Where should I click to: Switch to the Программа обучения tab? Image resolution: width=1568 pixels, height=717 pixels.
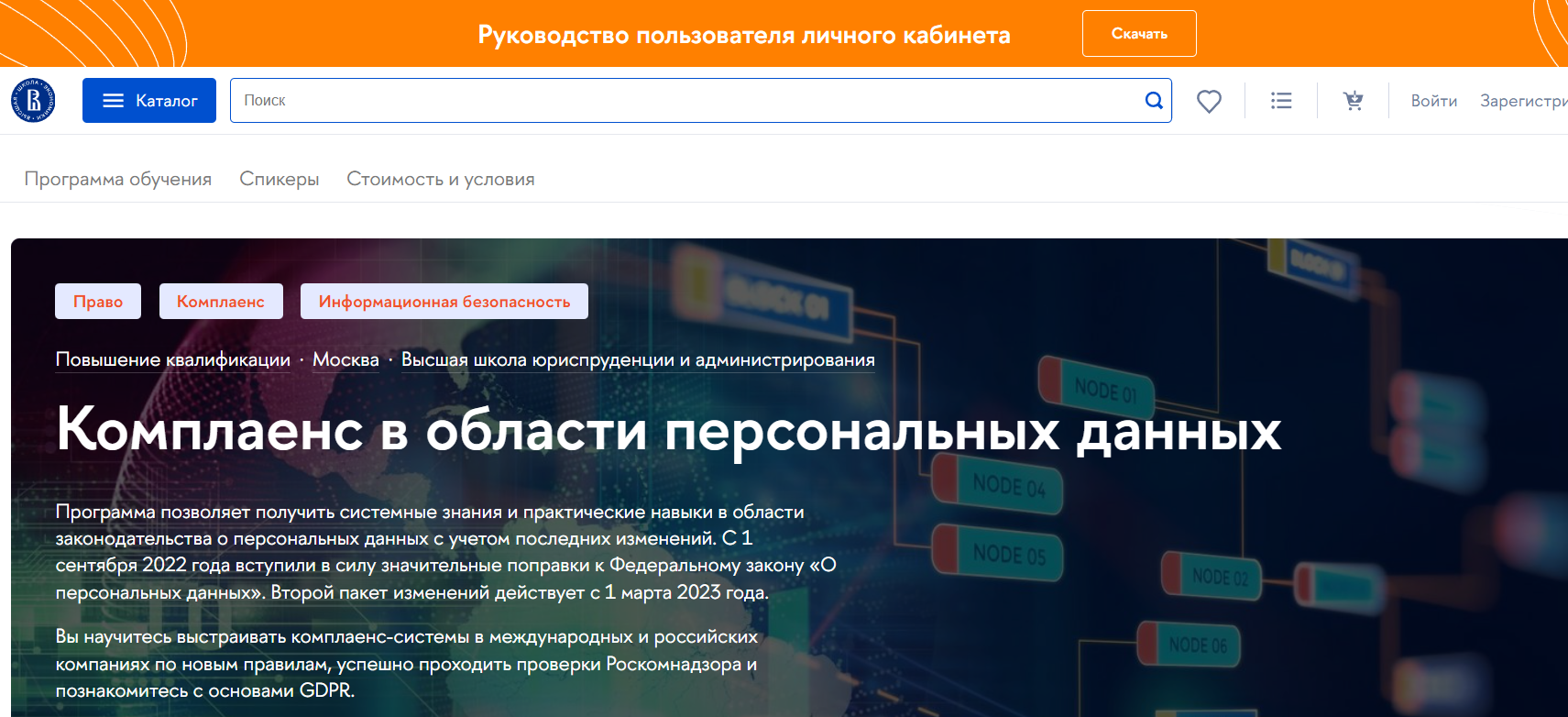(118, 179)
